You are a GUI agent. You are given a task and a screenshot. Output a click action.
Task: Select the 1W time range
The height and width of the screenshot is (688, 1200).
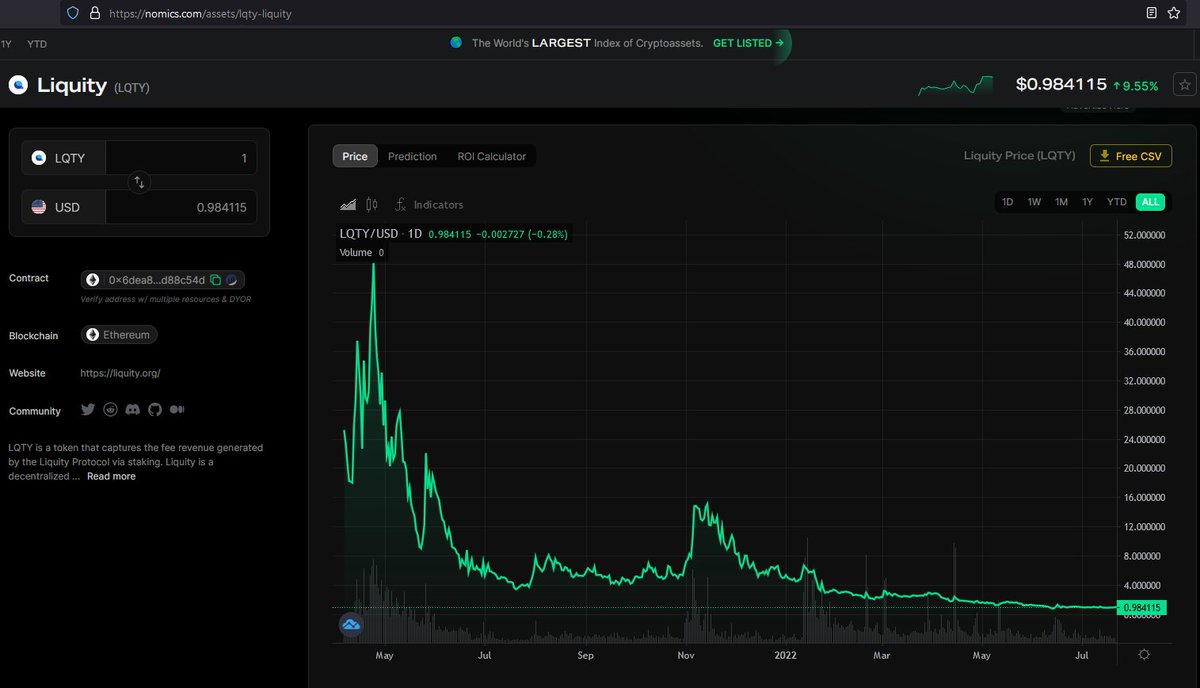click(x=1034, y=202)
